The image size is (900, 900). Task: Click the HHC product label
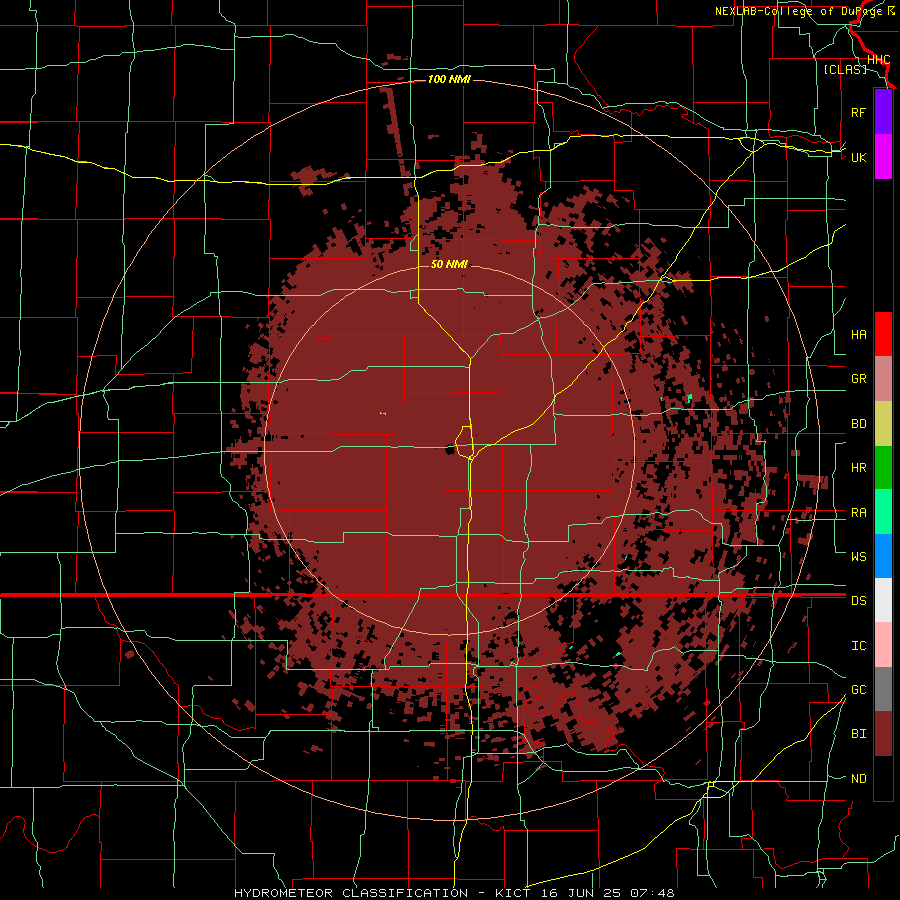[x=878, y=60]
